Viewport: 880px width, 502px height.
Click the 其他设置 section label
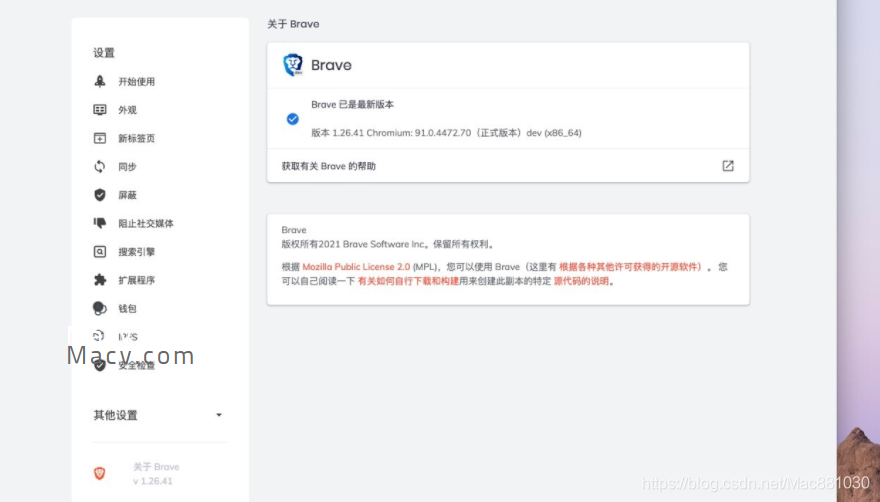[x=116, y=415]
